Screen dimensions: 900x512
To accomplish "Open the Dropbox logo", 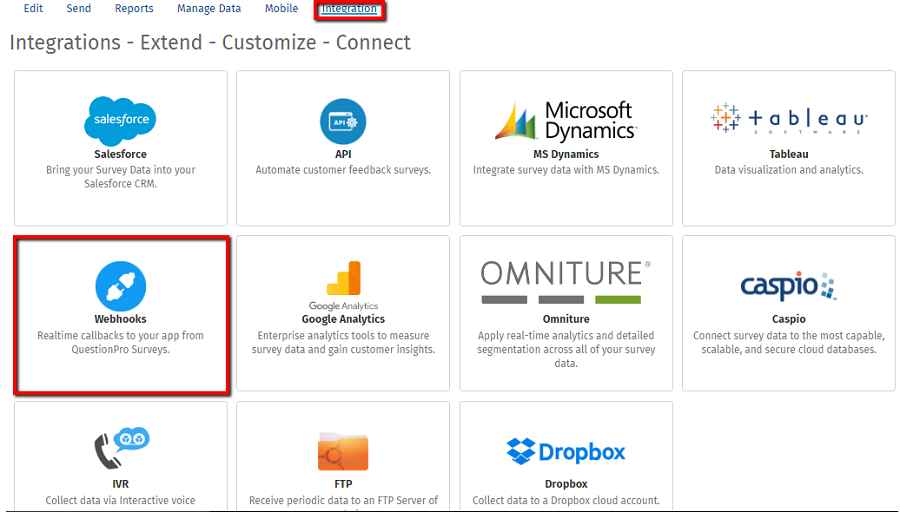I will 566,452.
